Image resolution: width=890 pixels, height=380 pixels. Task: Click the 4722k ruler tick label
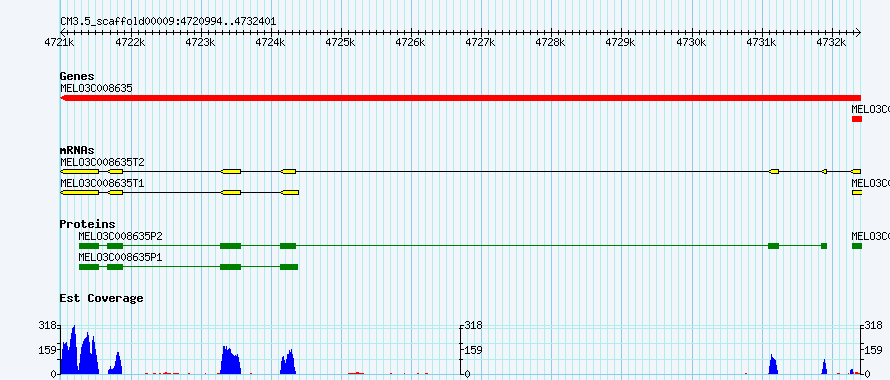point(130,43)
